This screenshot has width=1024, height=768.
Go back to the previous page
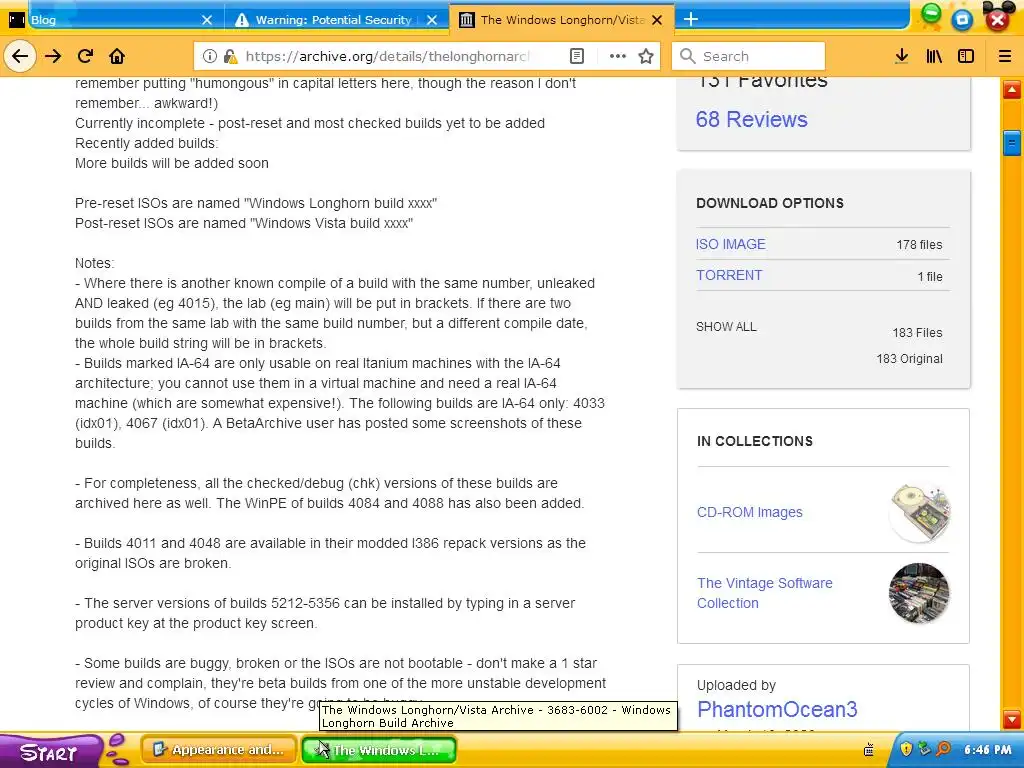coord(20,56)
